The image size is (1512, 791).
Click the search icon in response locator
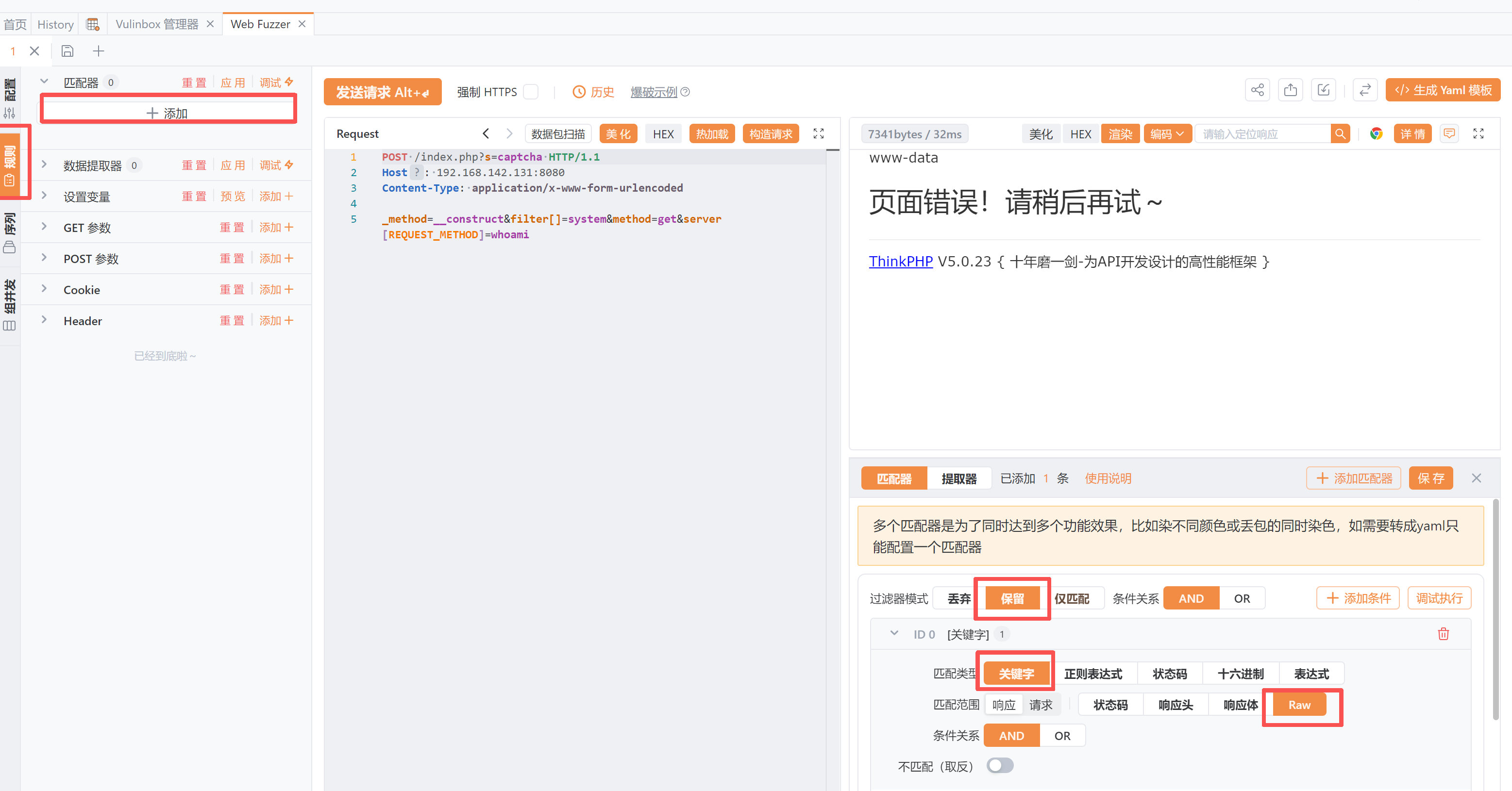(1340, 134)
